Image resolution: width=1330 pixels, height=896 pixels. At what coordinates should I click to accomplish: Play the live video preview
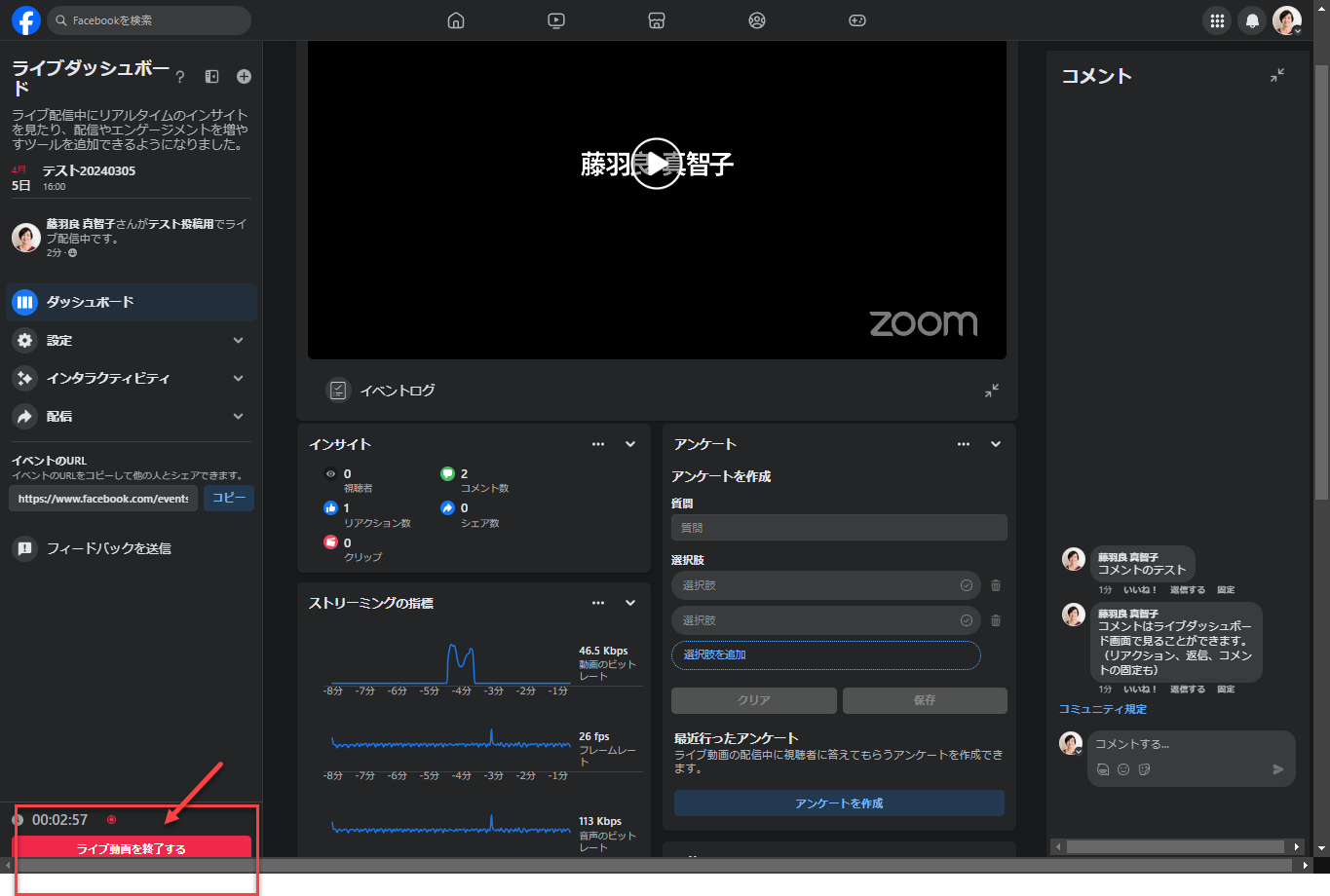(657, 164)
